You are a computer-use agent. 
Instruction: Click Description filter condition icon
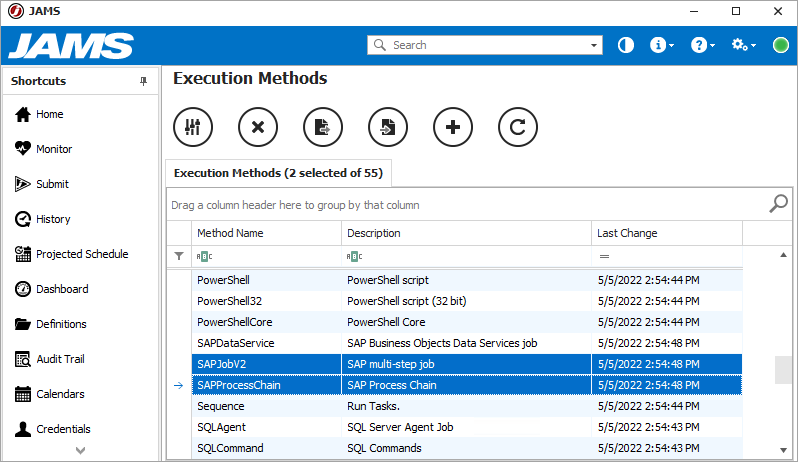pos(355,256)
